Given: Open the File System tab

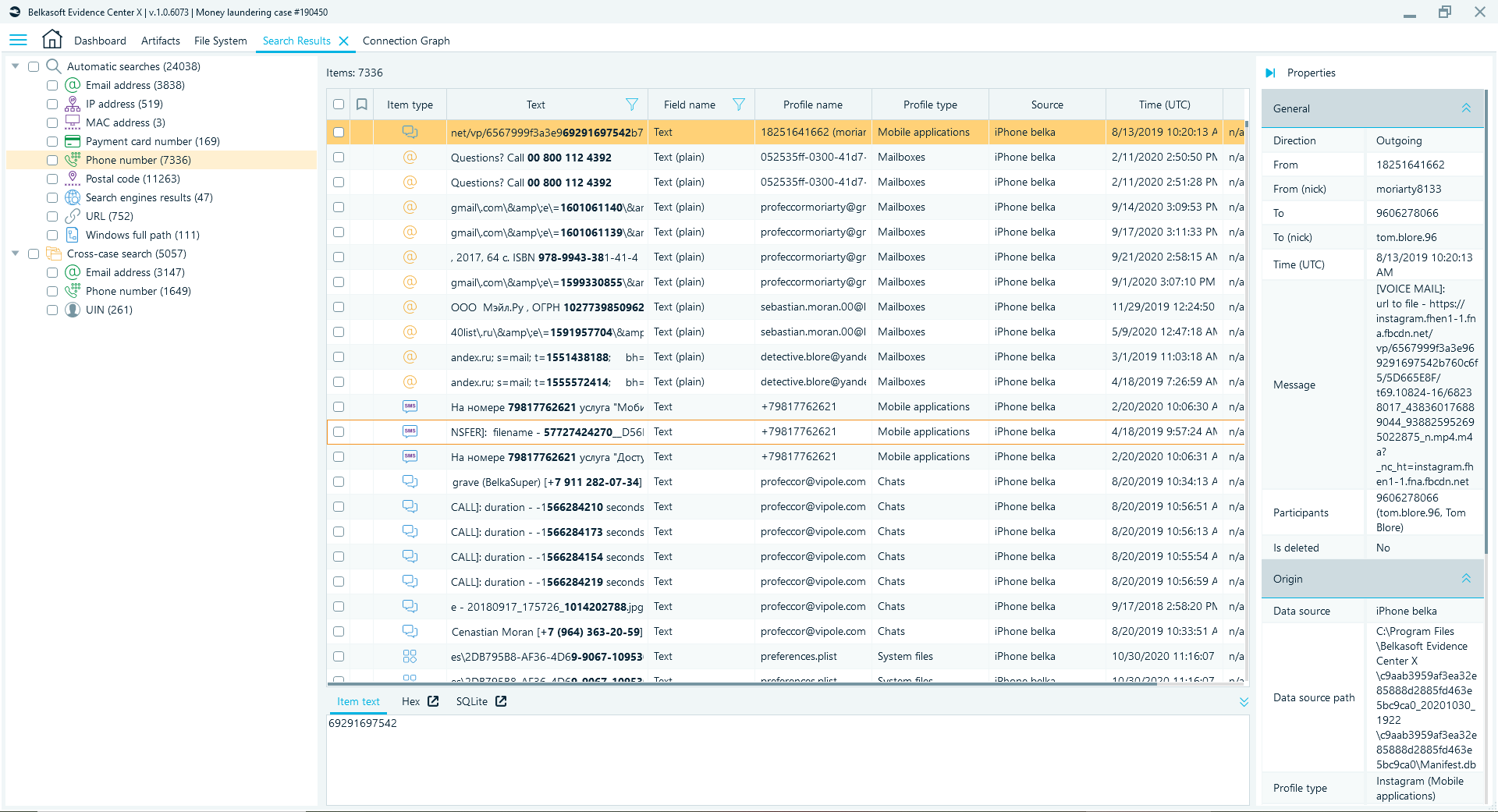Looking at the screenshot, I should tap(221, 41).
